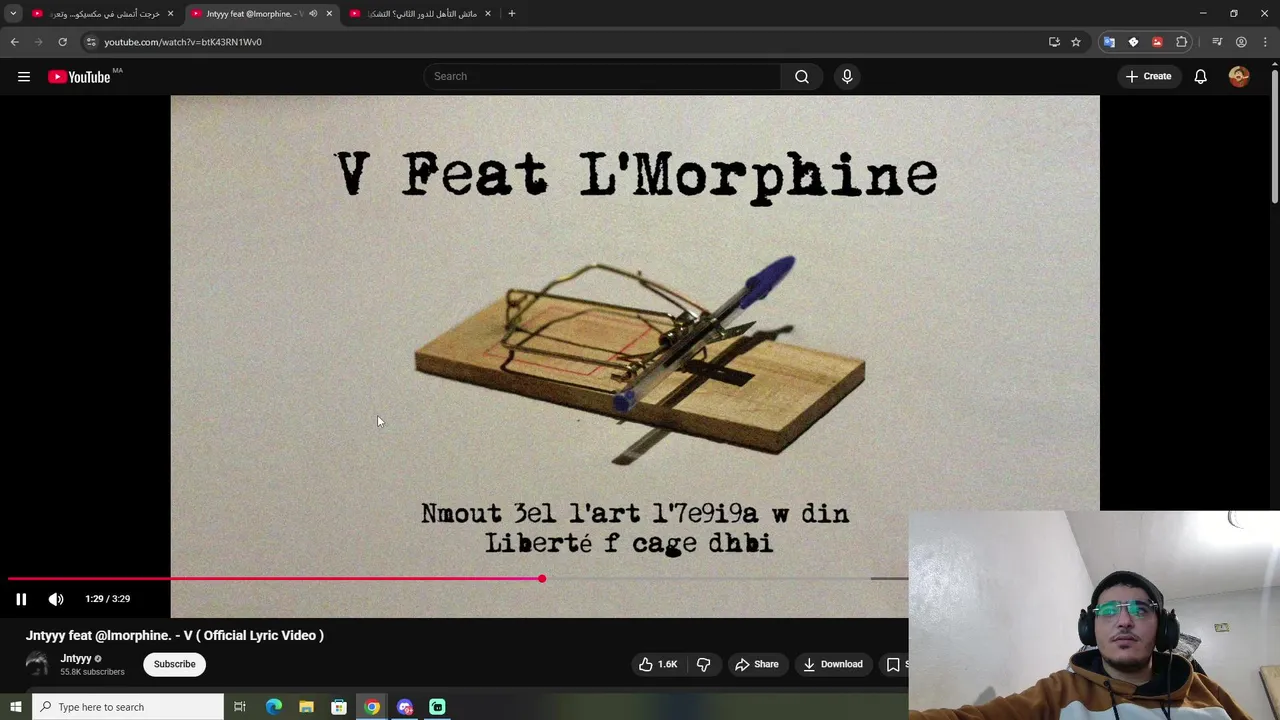Open File Explorer from the taskbar
The width and height of the screenshot is (1280, 720).
(306, 707)
